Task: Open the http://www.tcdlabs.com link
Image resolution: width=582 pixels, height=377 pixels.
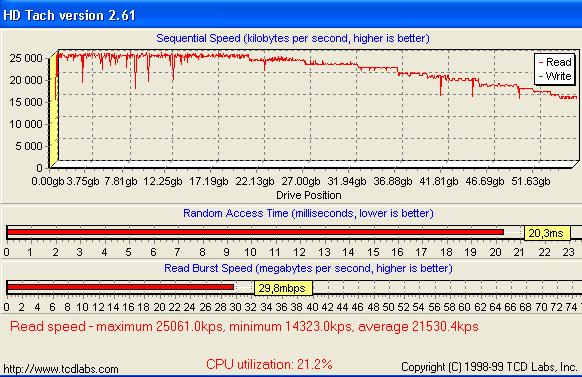Action: [61, 369]
